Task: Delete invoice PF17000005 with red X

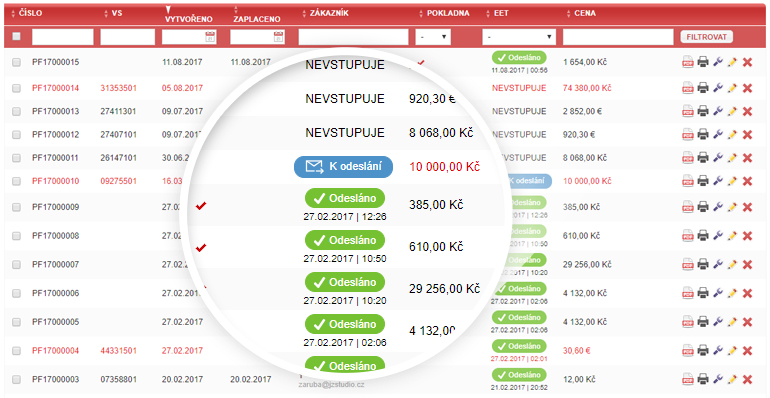Action: pyautogui.click(x=747, y=322)
